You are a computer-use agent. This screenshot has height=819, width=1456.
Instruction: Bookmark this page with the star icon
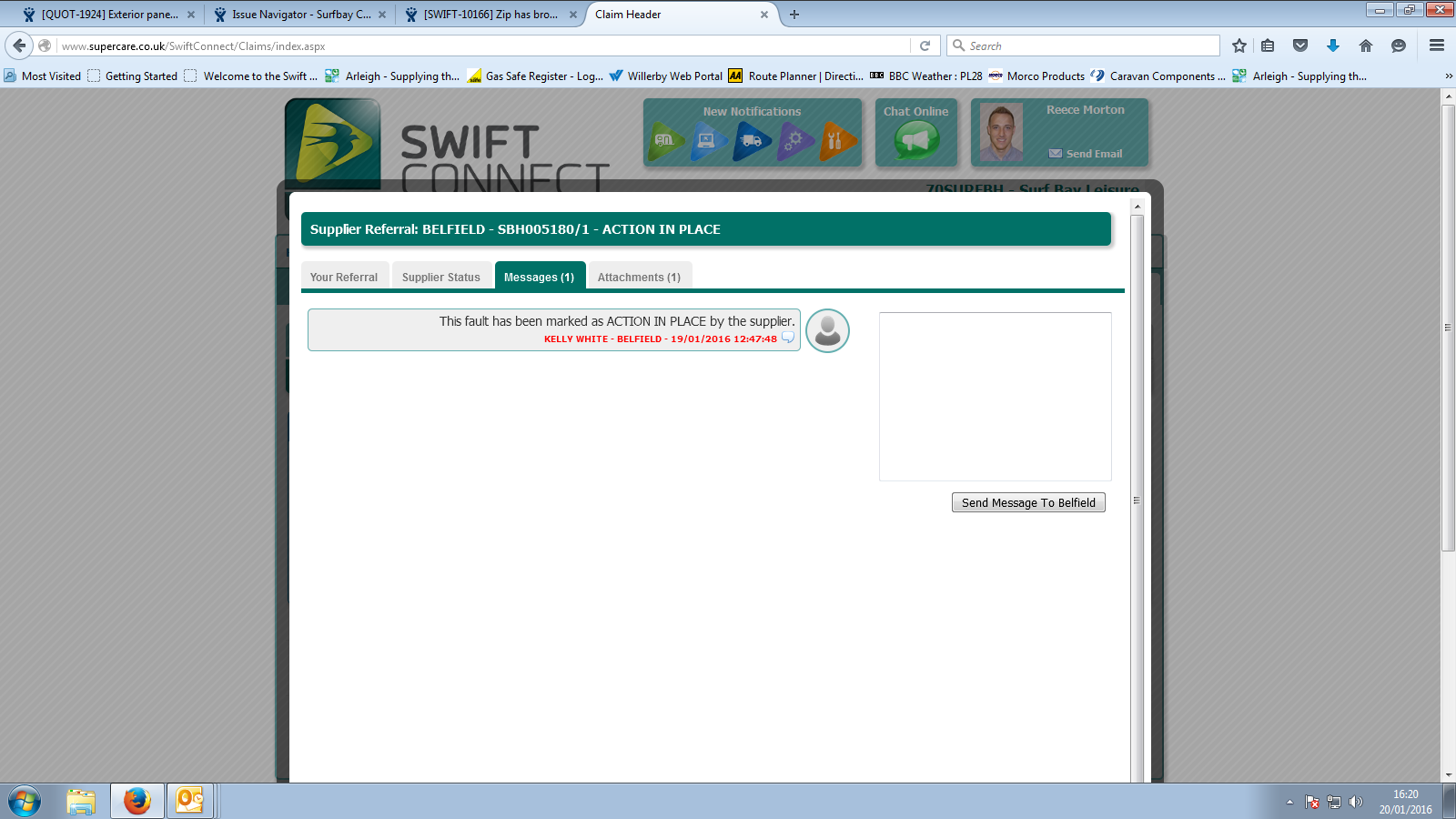tap(1239, 45)
